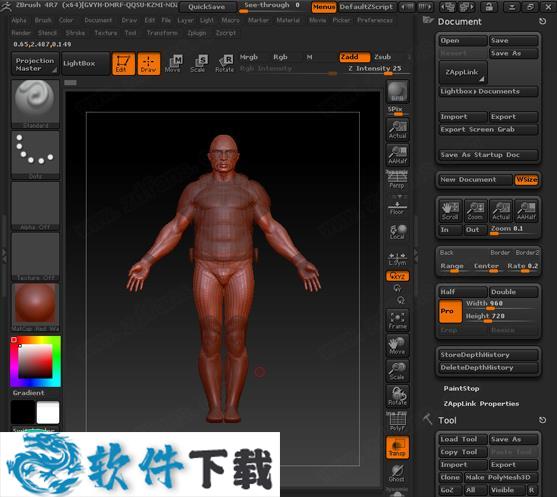The height and width of the screenshot is (497, 557).
Task: Activate the Scale transform icon in top bar
Action: [x=198, y=64]
